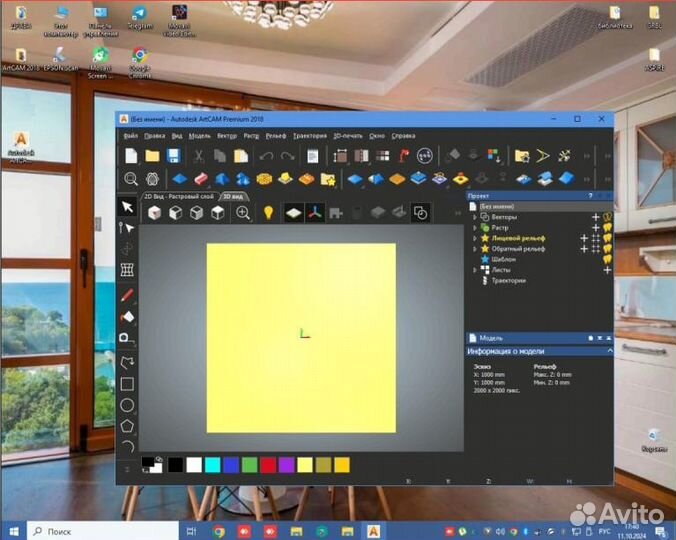Select the Circle drawing tool
676x540 pixels.
point(127,405)
